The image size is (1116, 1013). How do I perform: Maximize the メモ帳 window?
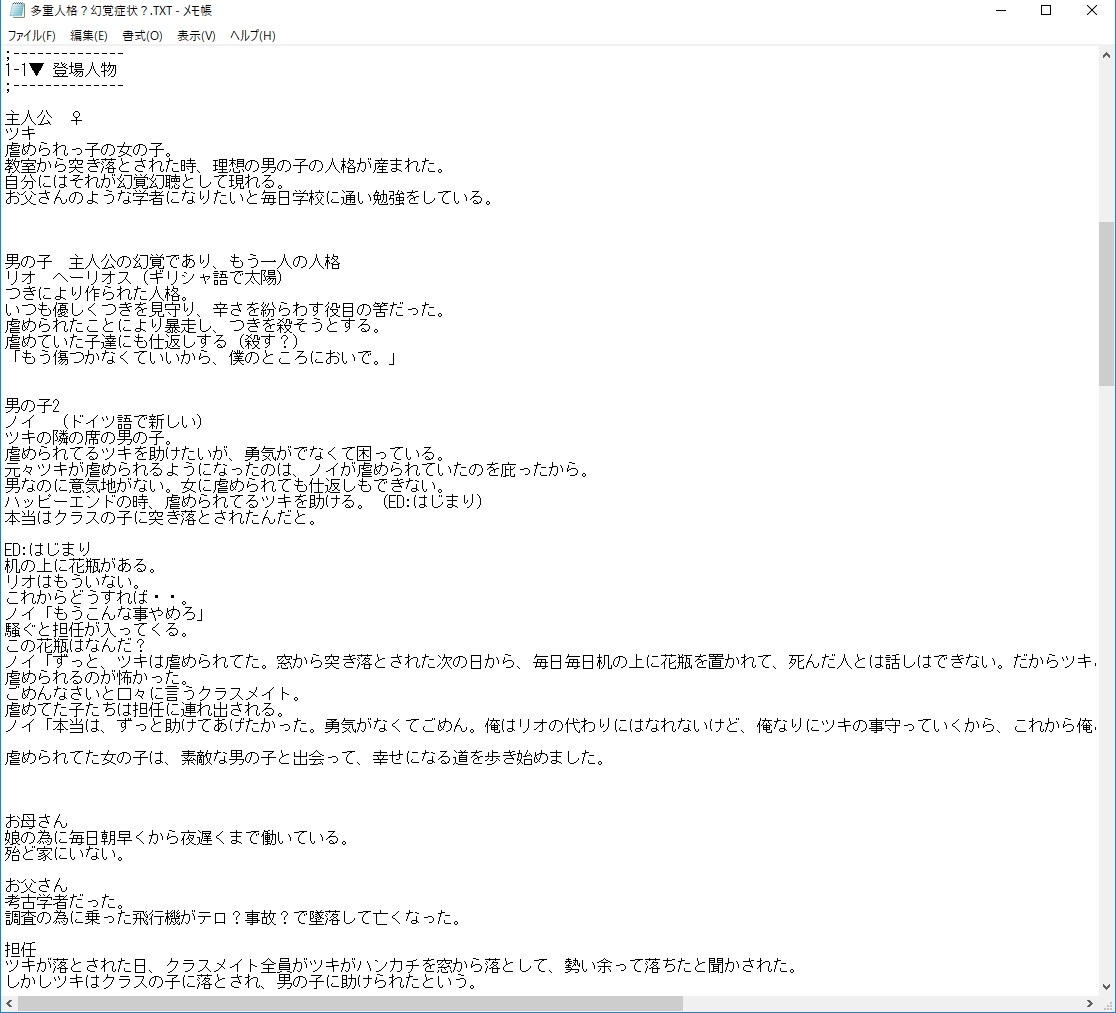click(1046, 11)
